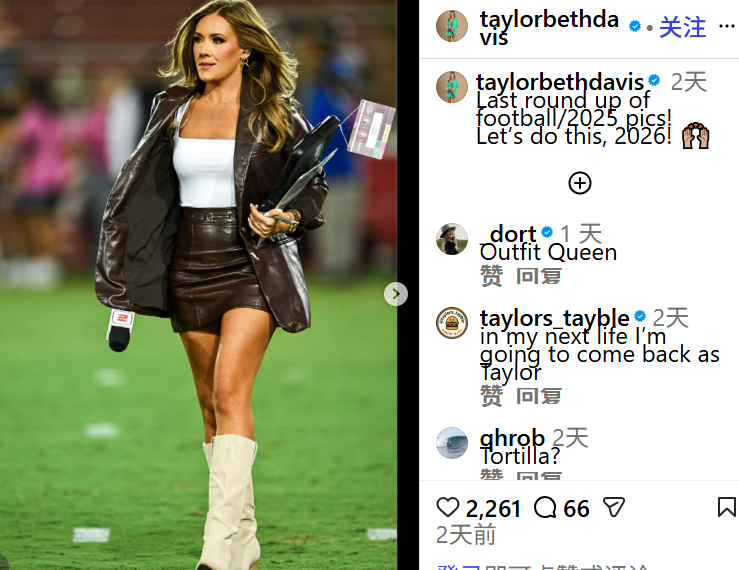739x570 pixels.
Task: Open comments via the speech bubble icon
Action: [x=545, y=508]
